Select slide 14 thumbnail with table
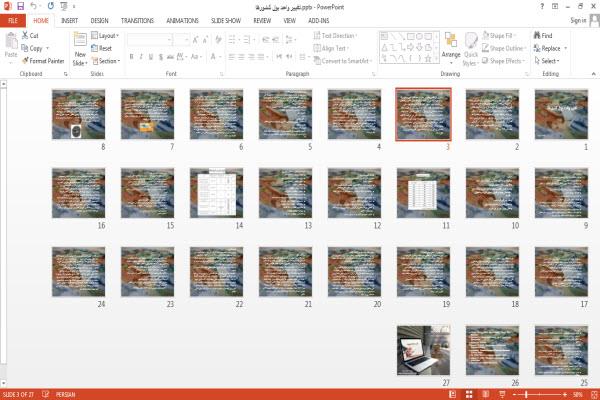600x400 pixels. [216, 193]
